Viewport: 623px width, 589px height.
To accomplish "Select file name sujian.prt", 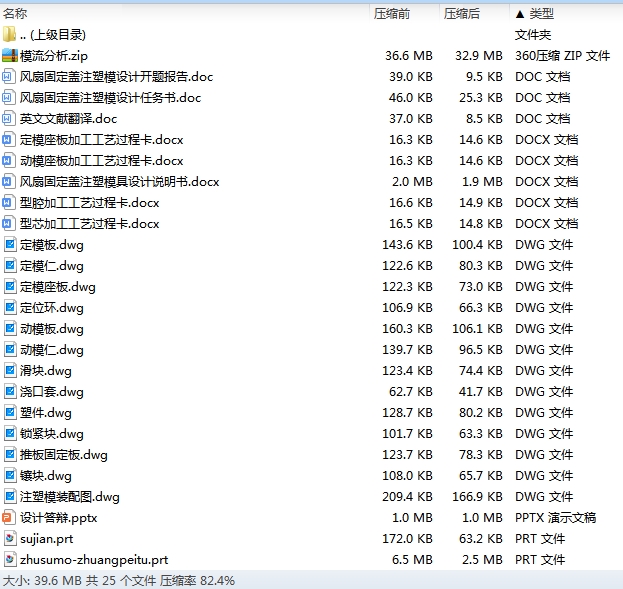I will click(x=46, y=539).
